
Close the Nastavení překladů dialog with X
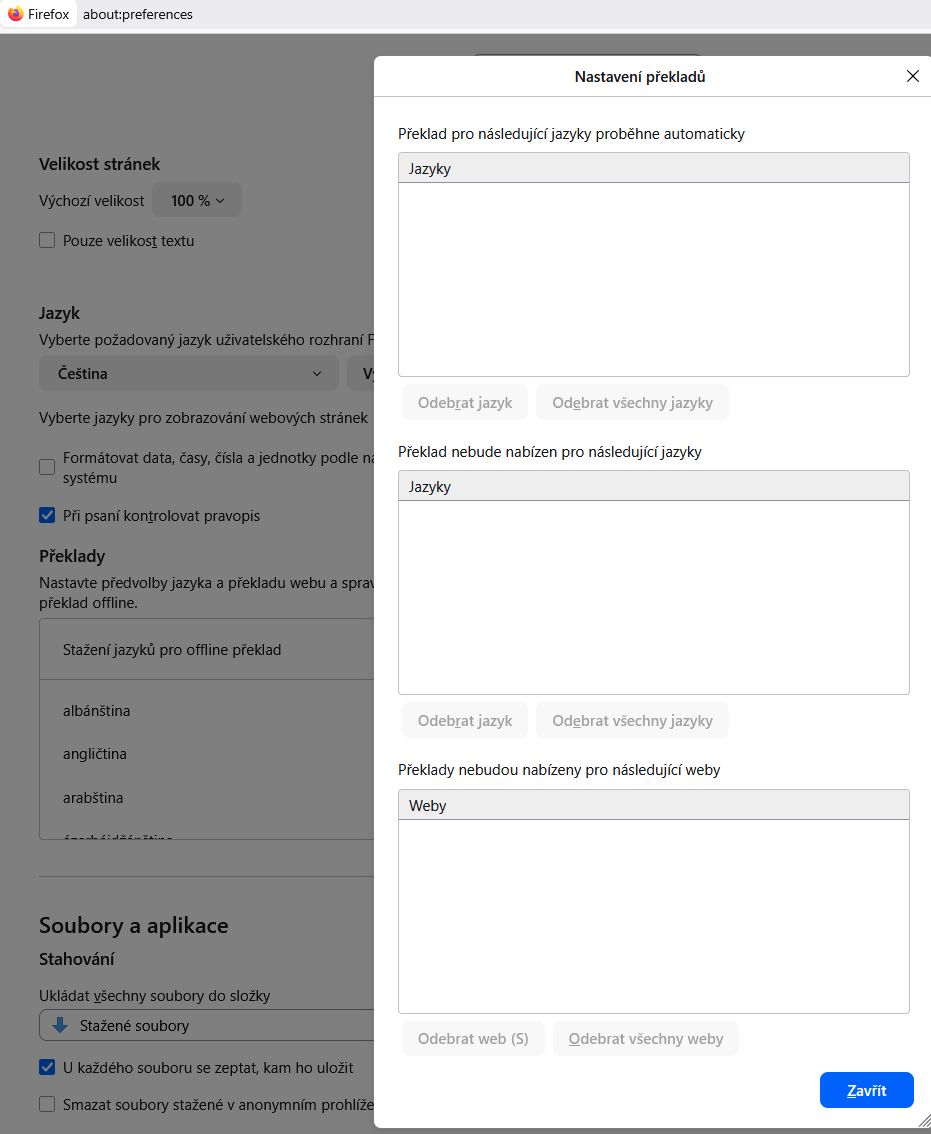[912, 76]
